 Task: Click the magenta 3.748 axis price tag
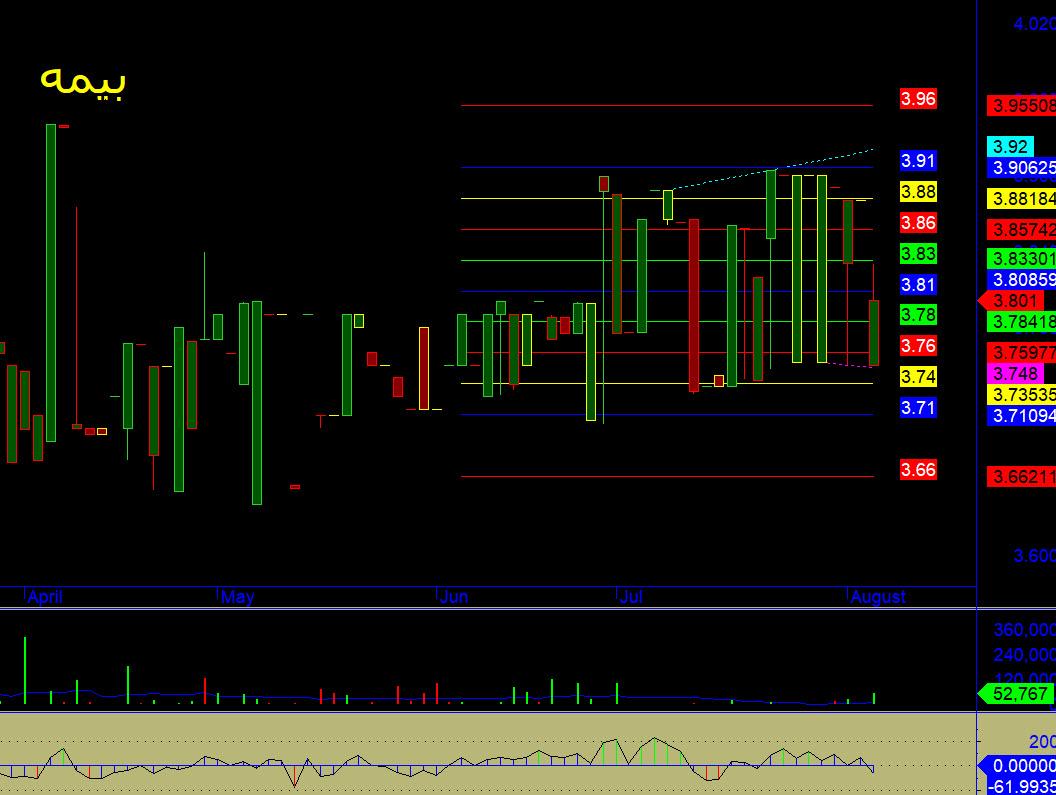click(1016, 373)
